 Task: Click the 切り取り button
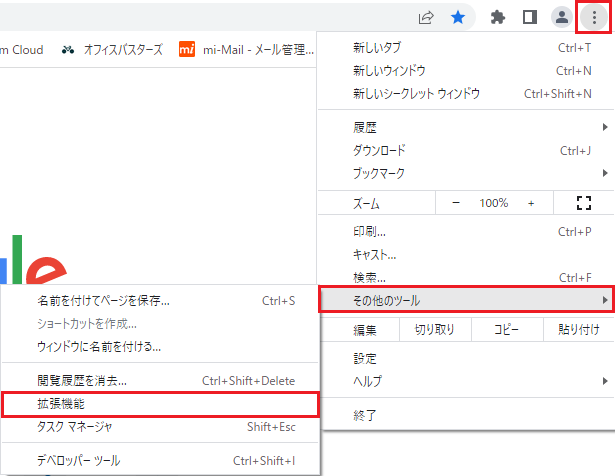tap(435, 330)
